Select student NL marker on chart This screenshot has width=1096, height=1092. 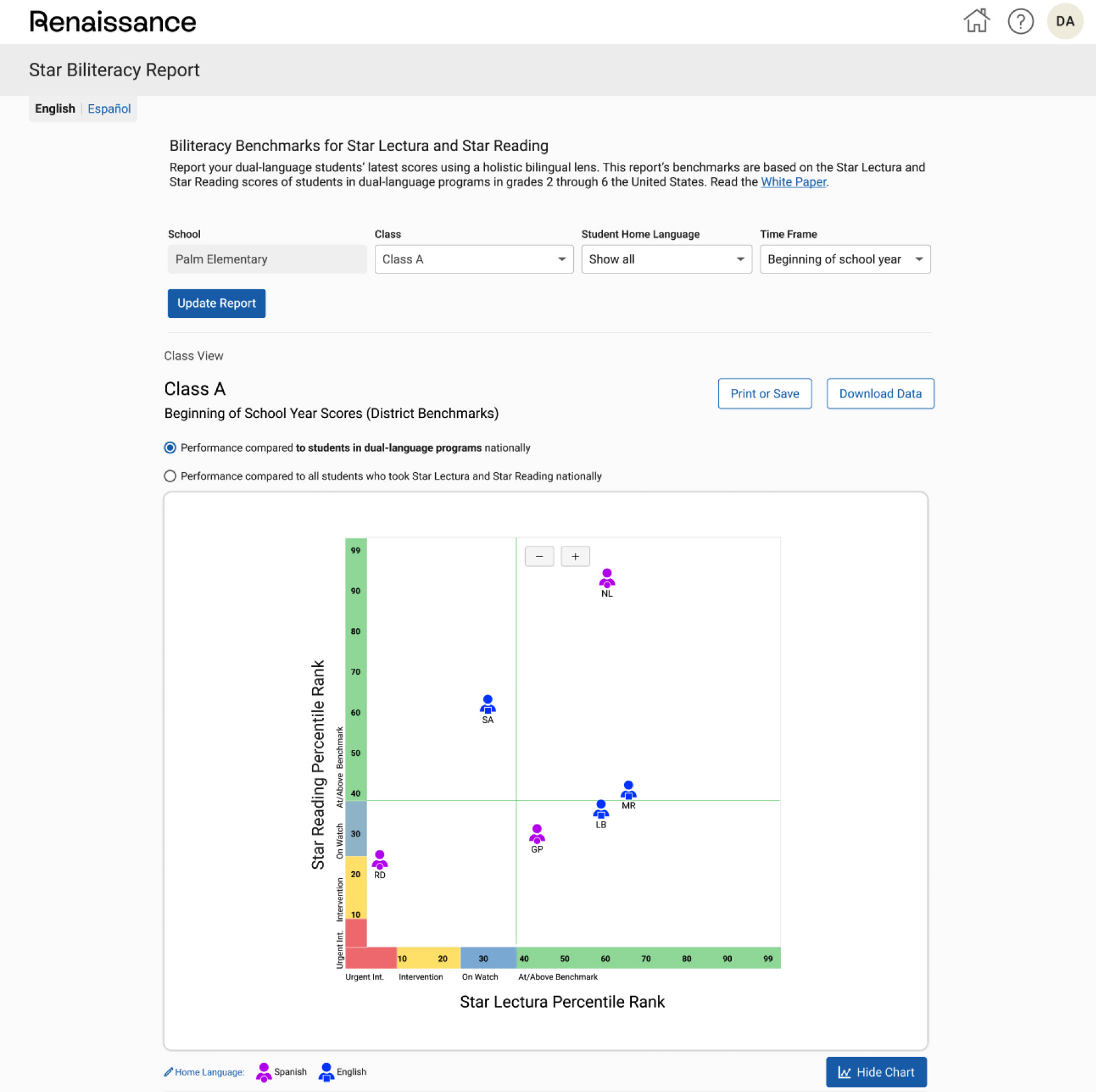(606, 578)
